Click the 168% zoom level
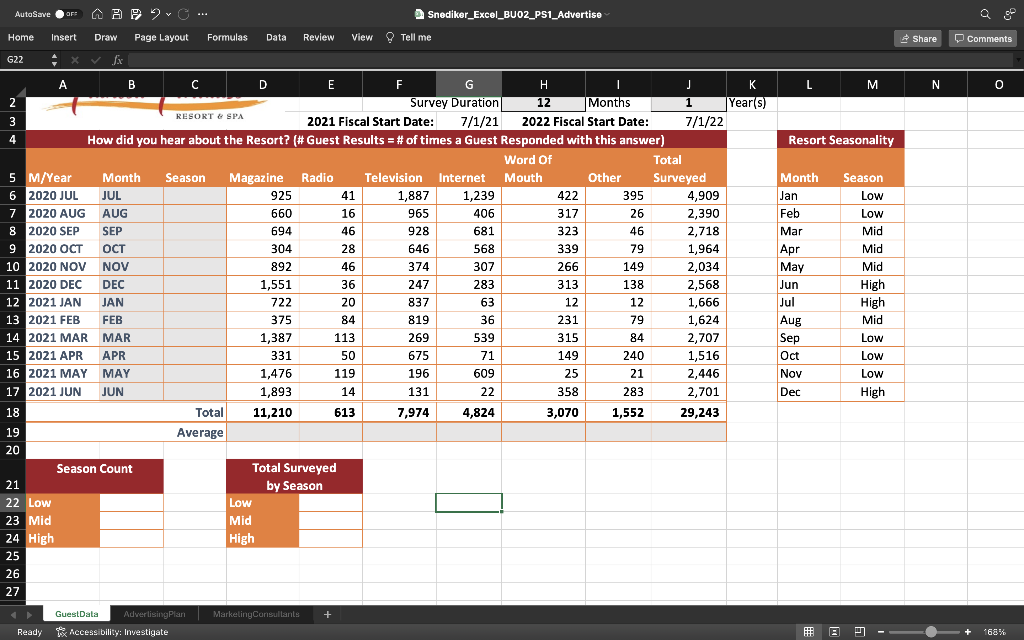The height and width of the screenshot is (640, 1024). 994,632
